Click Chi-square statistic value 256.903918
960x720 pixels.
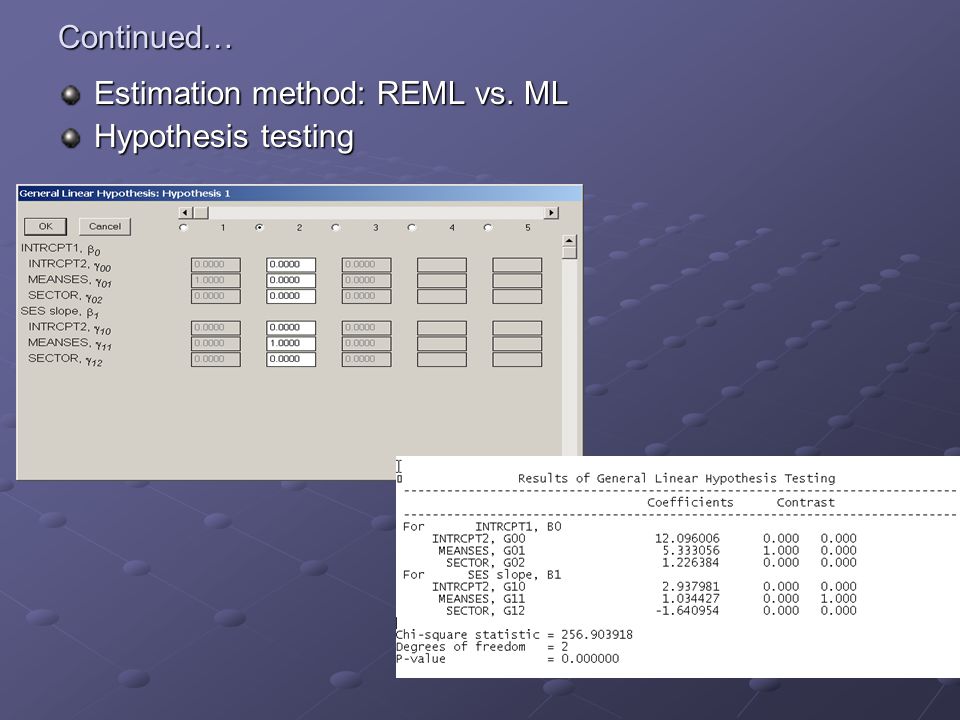tap(597, 635)
